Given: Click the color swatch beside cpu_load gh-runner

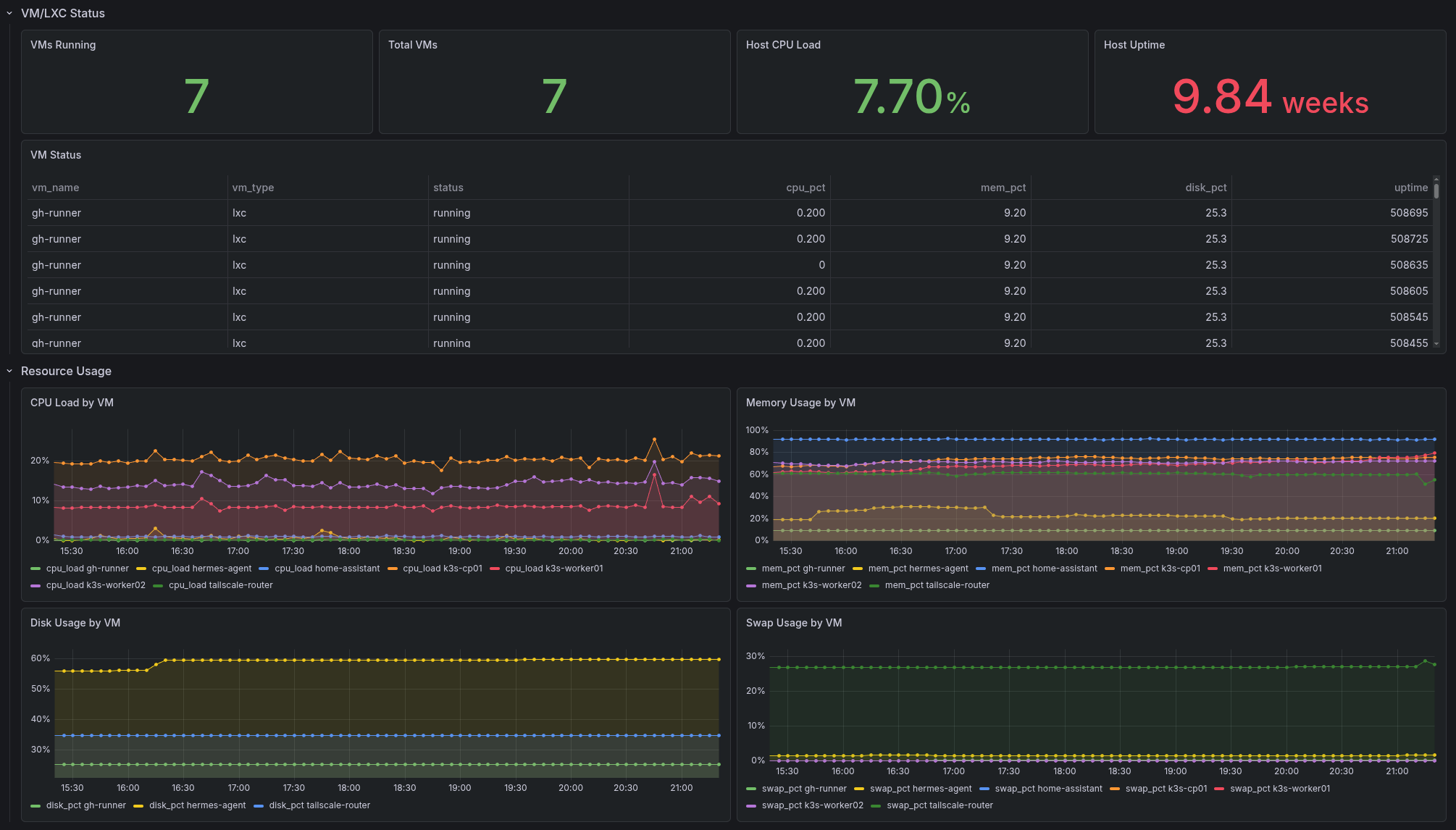Looking at the screenshot, I should click(x=35, y=569).
